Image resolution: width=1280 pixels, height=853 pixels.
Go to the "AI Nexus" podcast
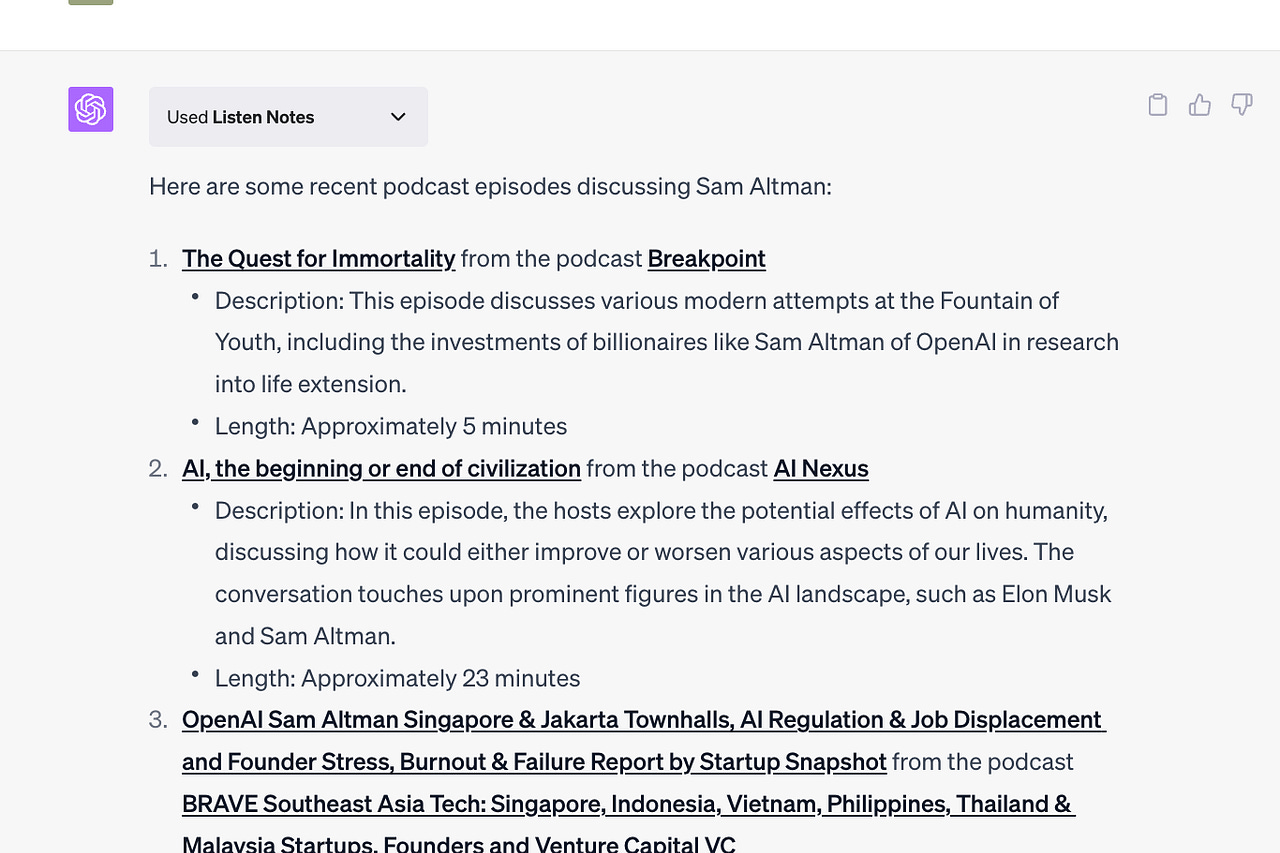point(820,468)
